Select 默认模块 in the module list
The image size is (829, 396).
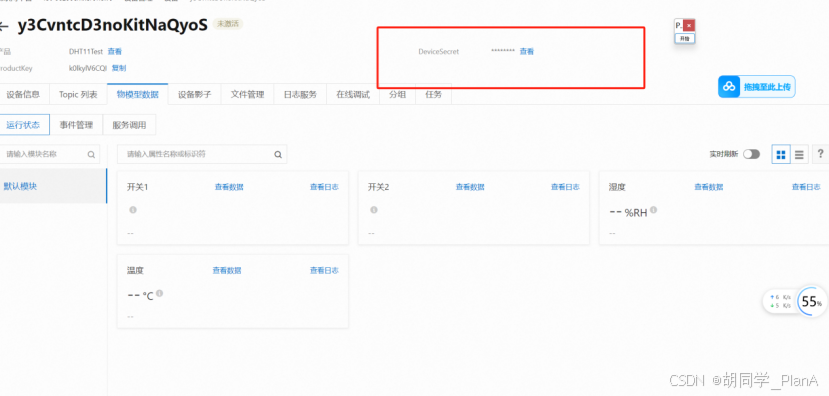pos(53,186)
